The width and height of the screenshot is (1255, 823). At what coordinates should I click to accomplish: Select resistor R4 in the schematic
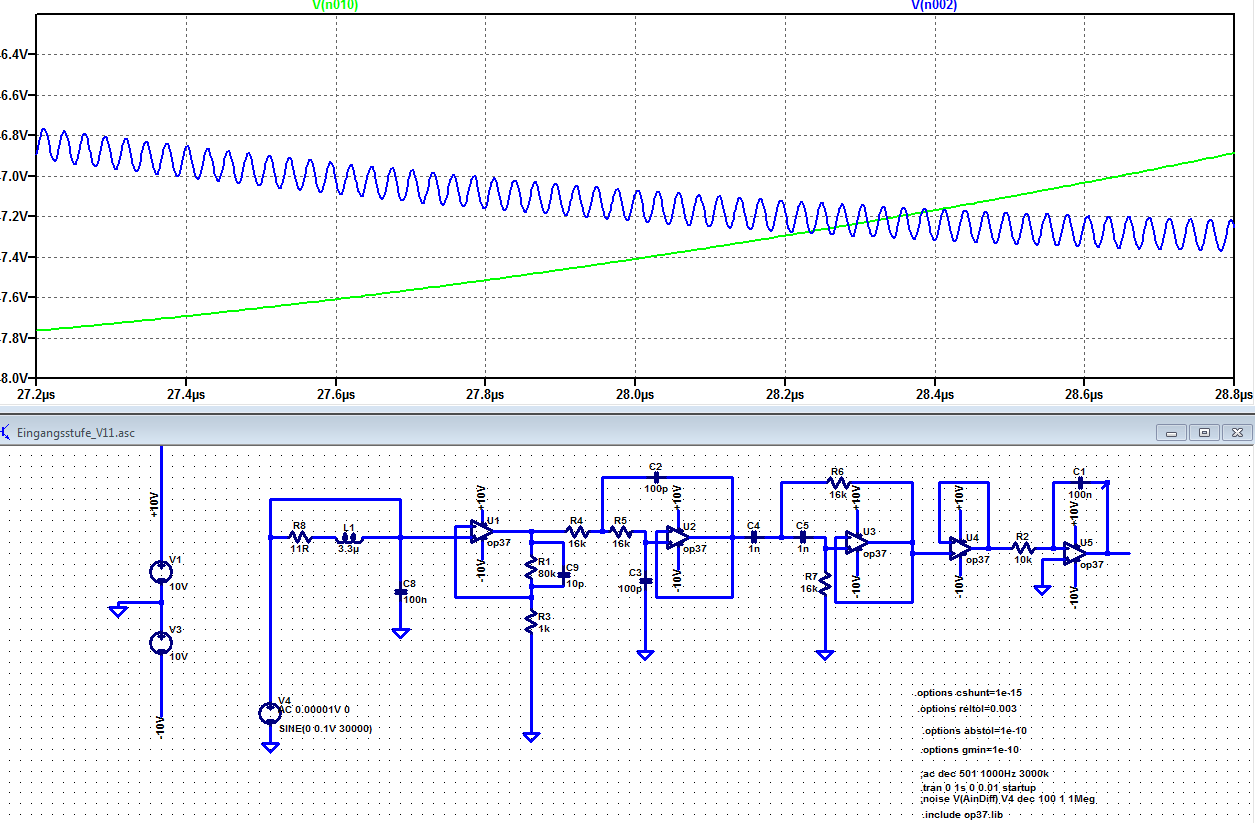pos(577,533)
